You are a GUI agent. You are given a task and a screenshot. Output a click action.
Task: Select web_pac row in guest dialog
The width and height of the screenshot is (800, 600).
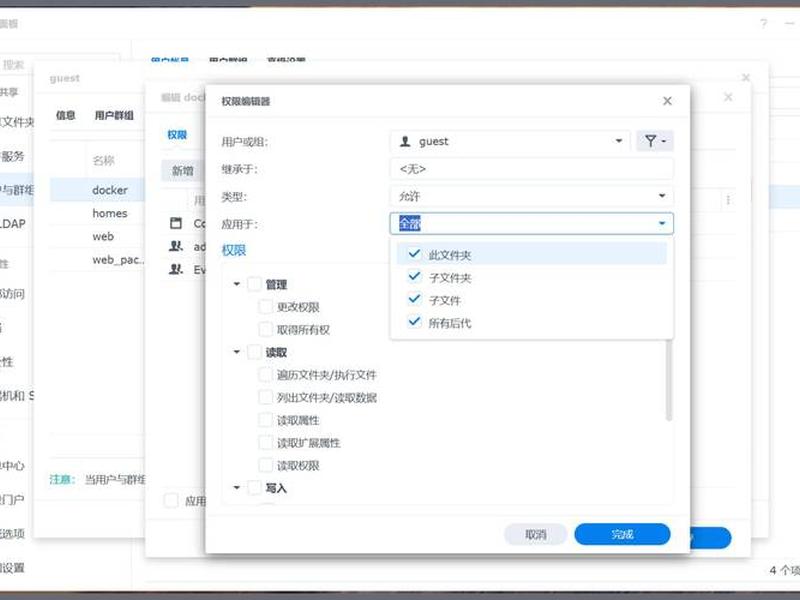[x=97, y=260]
